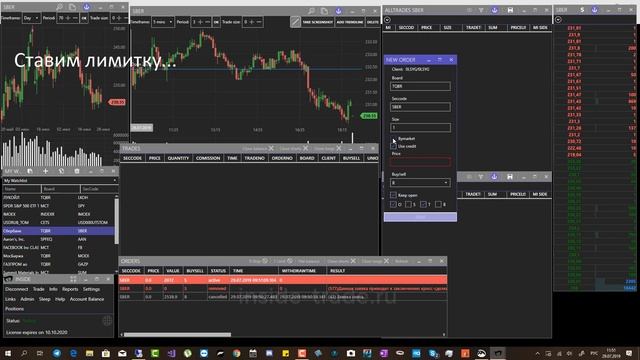Click the OK button in the 5-minute chart toolbar
640x360 pixels.
tap(216, 22)
